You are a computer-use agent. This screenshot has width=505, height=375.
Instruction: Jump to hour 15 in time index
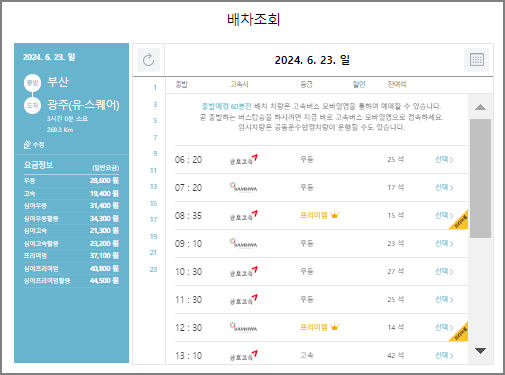click(x=153, y=203)
